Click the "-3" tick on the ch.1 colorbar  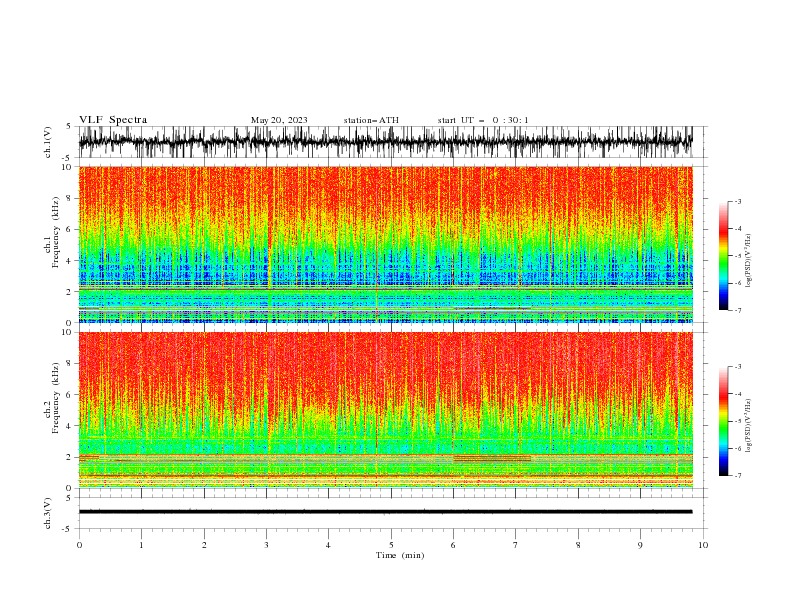click(738, 201)
